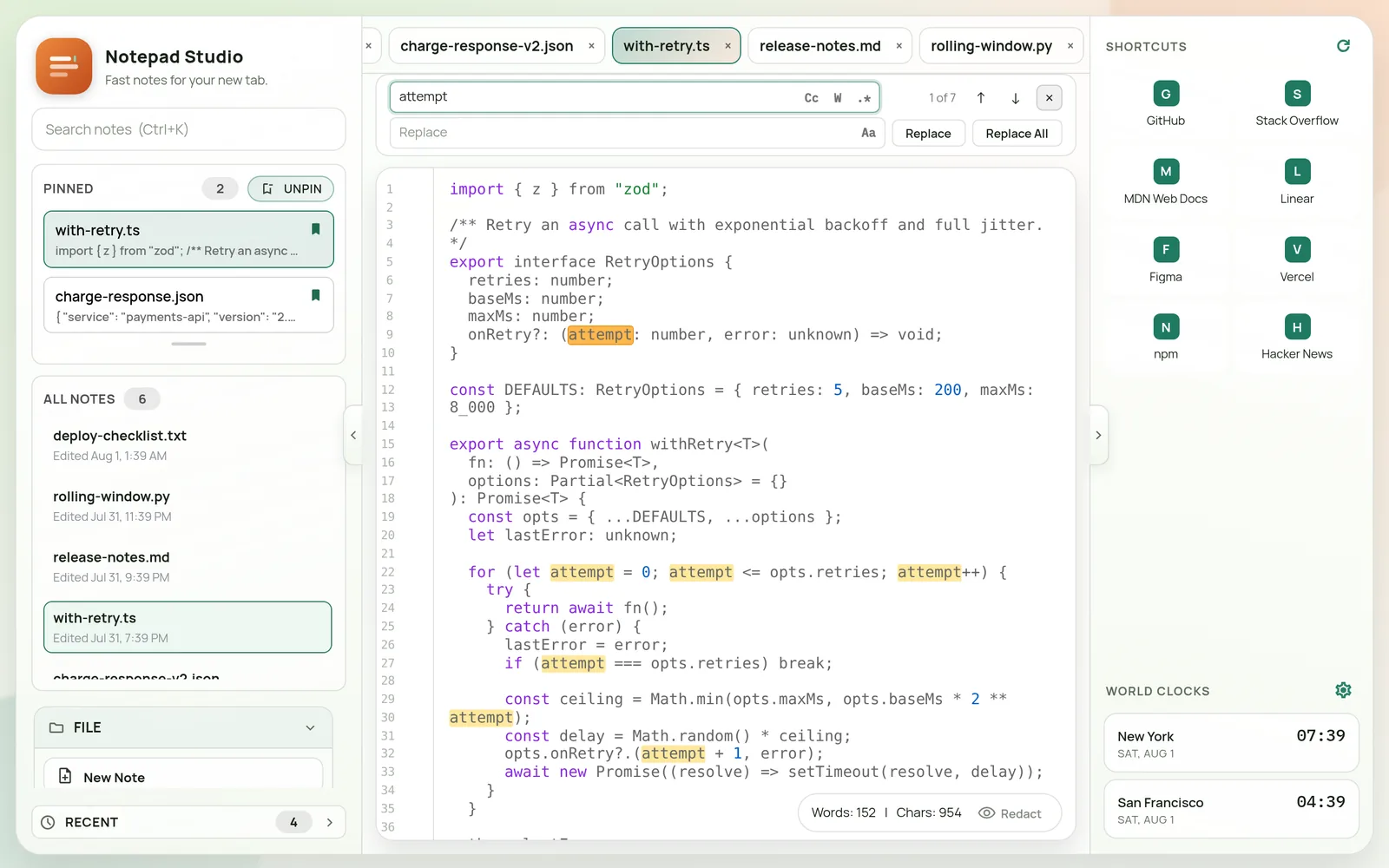Click the New Note file icon

point(65,776)
